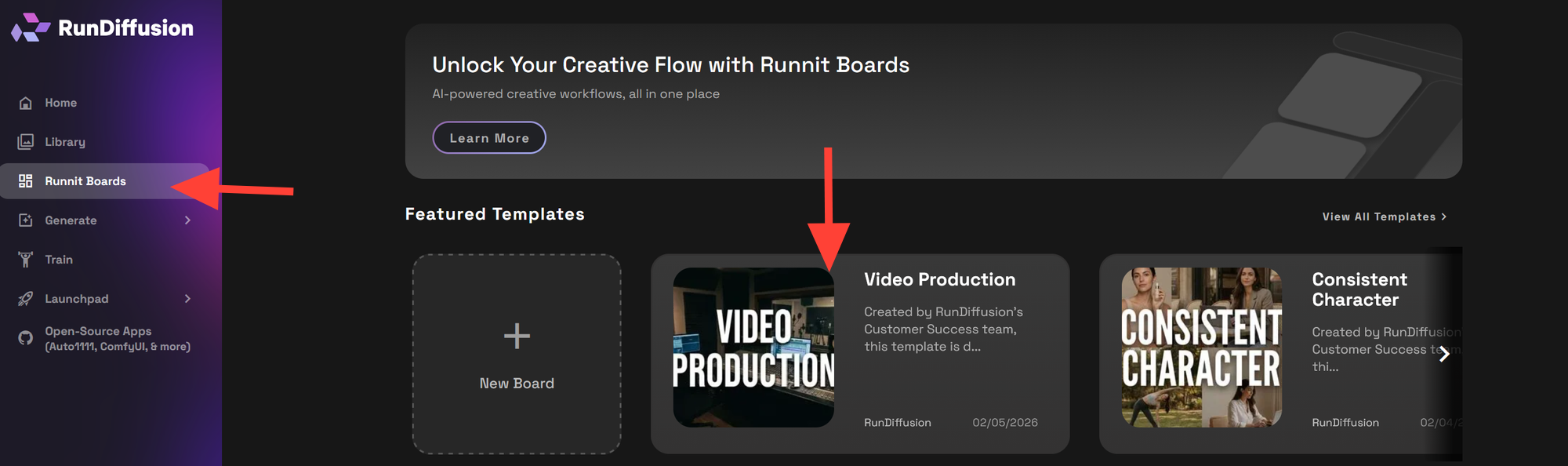Click the Library images icon
The height and width of the screenshot is (466, 1568).
(x=26, y=142)
